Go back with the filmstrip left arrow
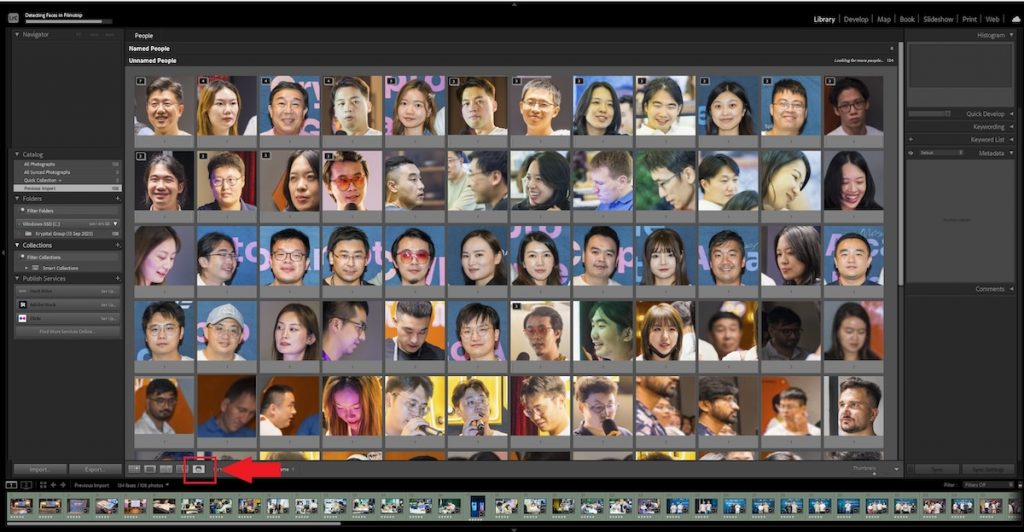 (54, 485)
